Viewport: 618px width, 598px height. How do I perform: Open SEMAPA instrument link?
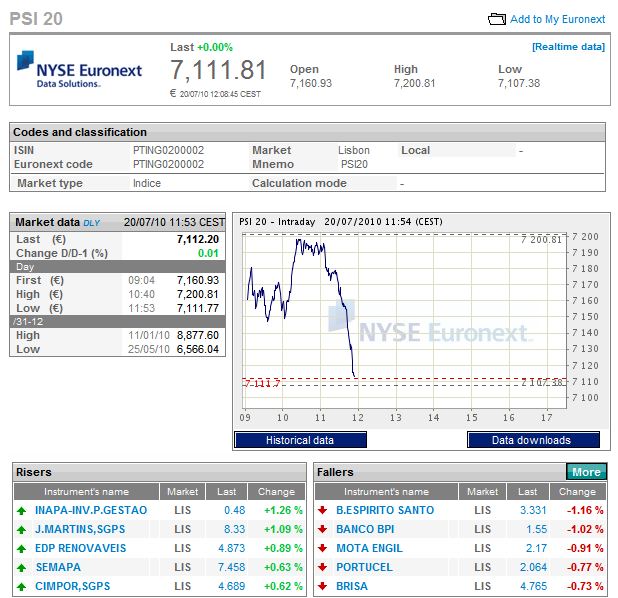coord(58,567)
